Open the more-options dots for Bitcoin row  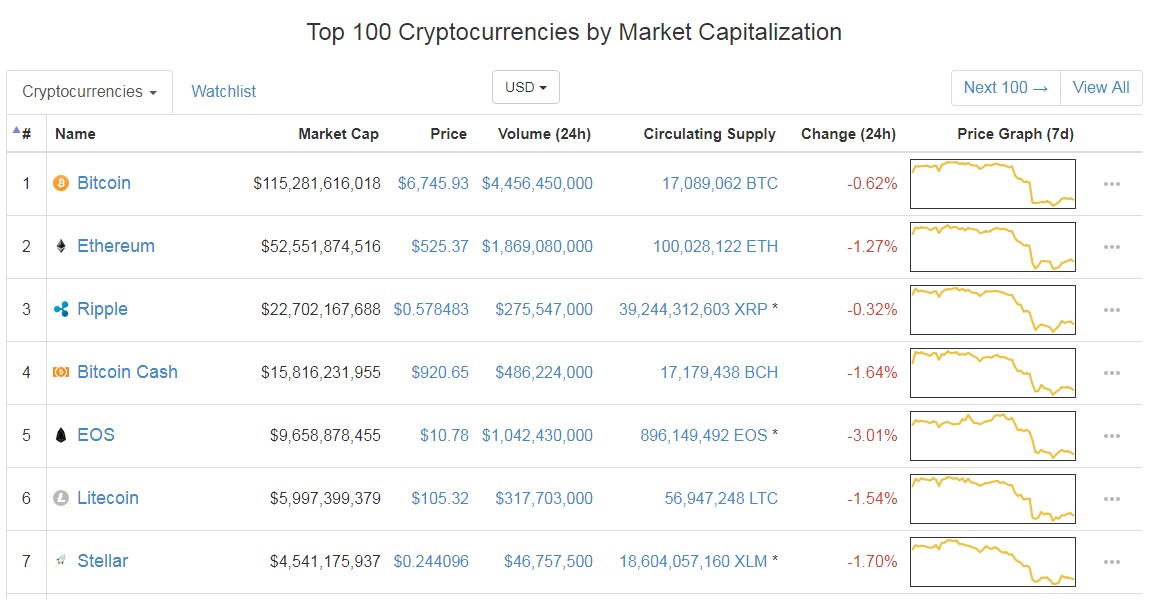click(1112, 184)
